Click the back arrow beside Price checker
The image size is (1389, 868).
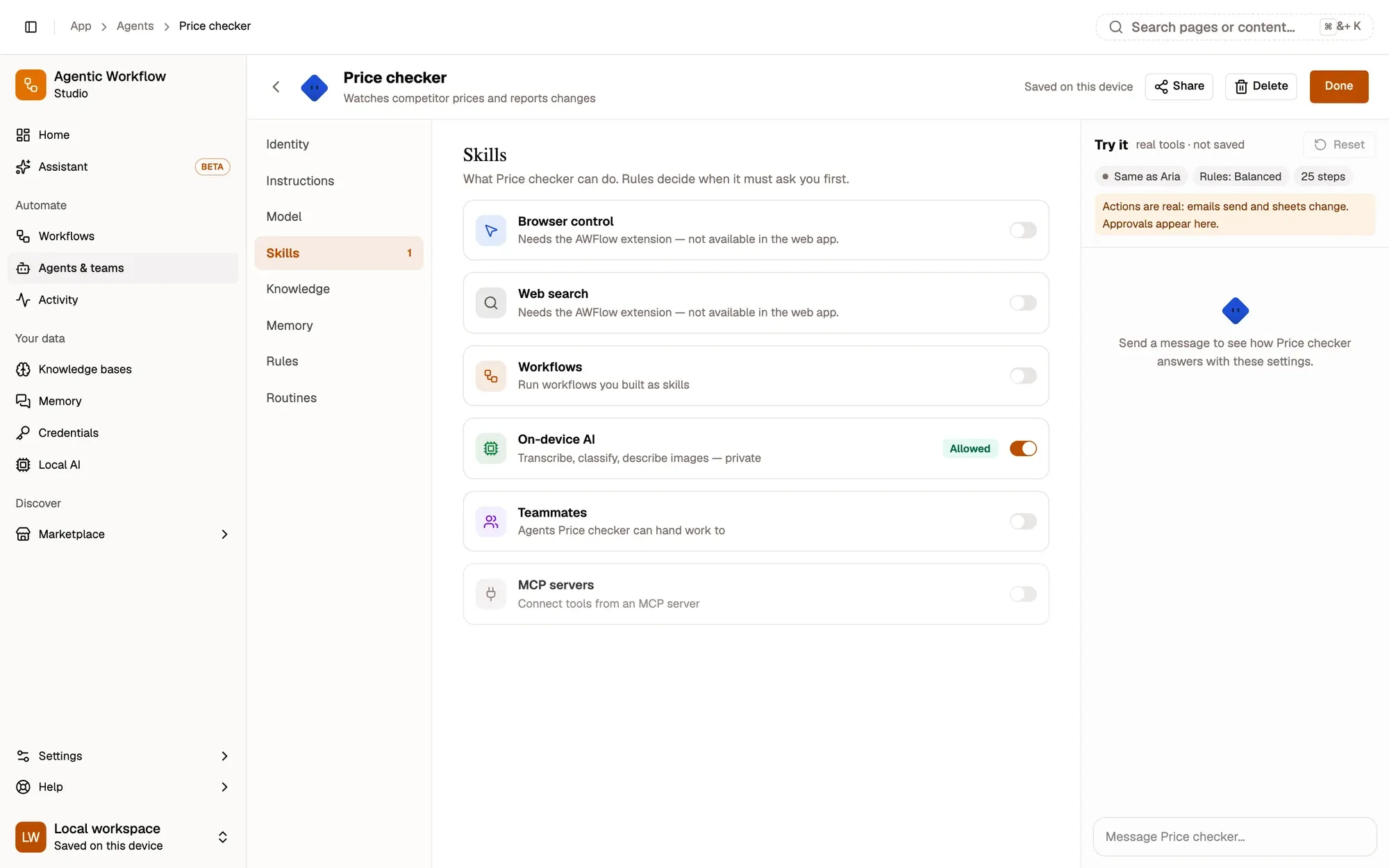(x=276, y=87)
